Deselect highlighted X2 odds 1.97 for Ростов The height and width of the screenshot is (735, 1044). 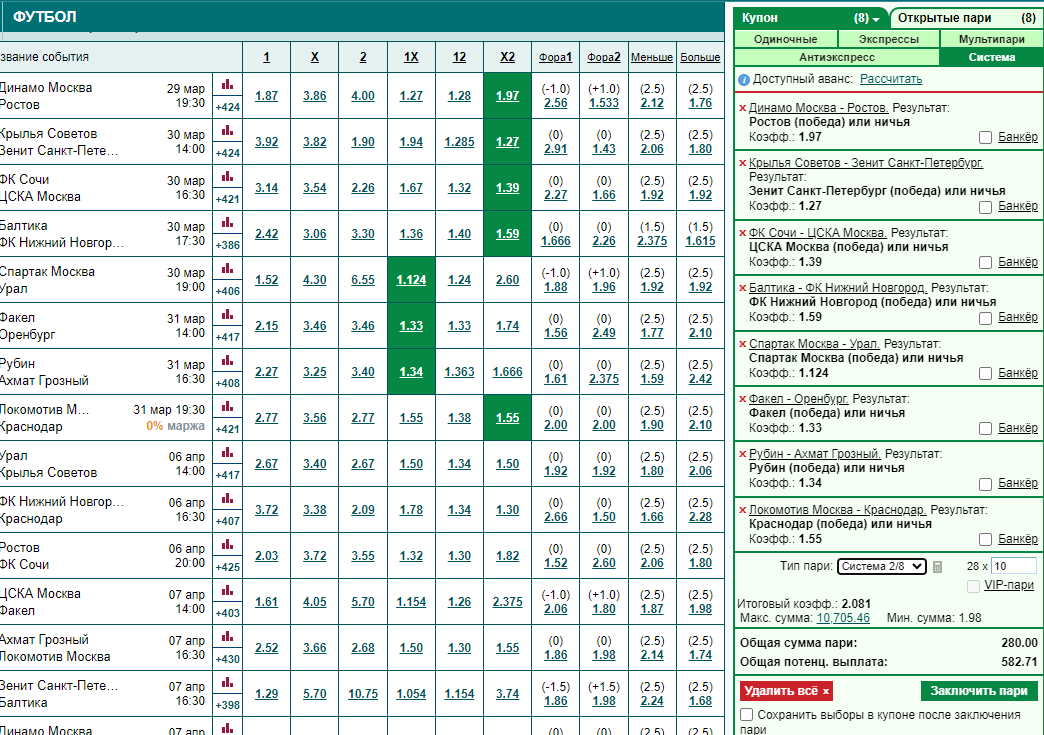pyautogui.click(x=507, y=96)
